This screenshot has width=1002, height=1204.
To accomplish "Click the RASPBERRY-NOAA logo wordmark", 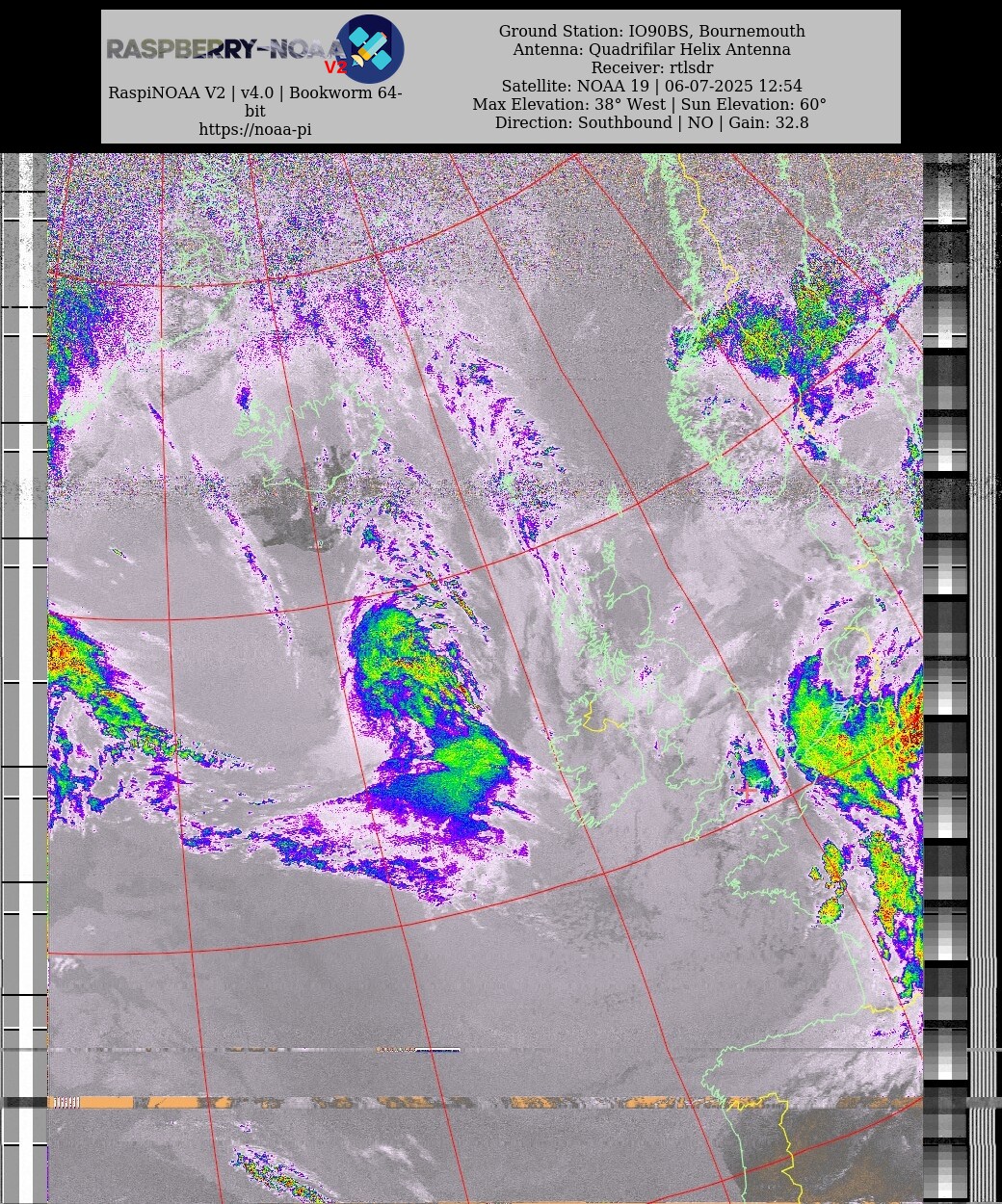I will point(226,50).
